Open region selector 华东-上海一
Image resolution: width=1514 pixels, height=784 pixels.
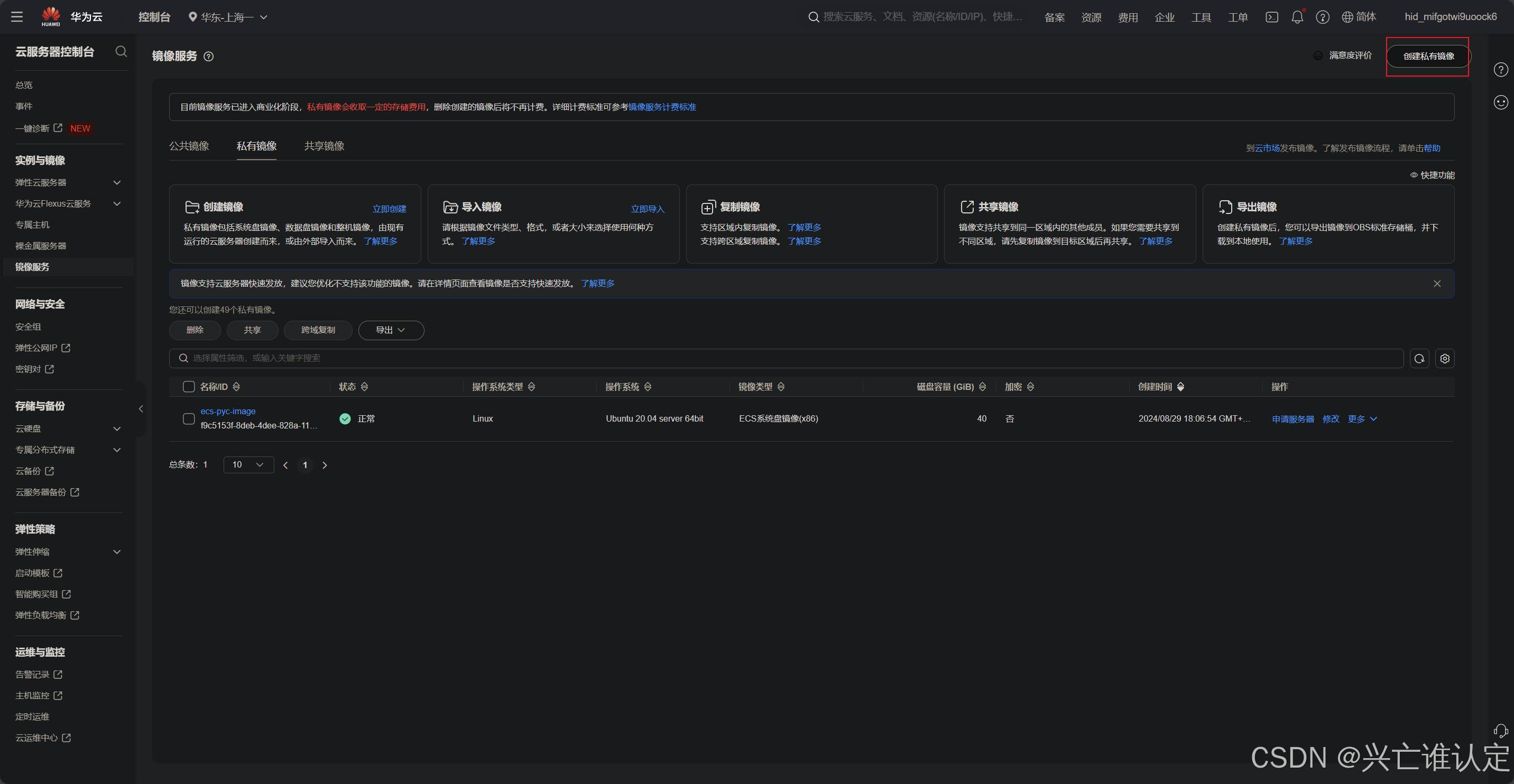coord(227,17)
